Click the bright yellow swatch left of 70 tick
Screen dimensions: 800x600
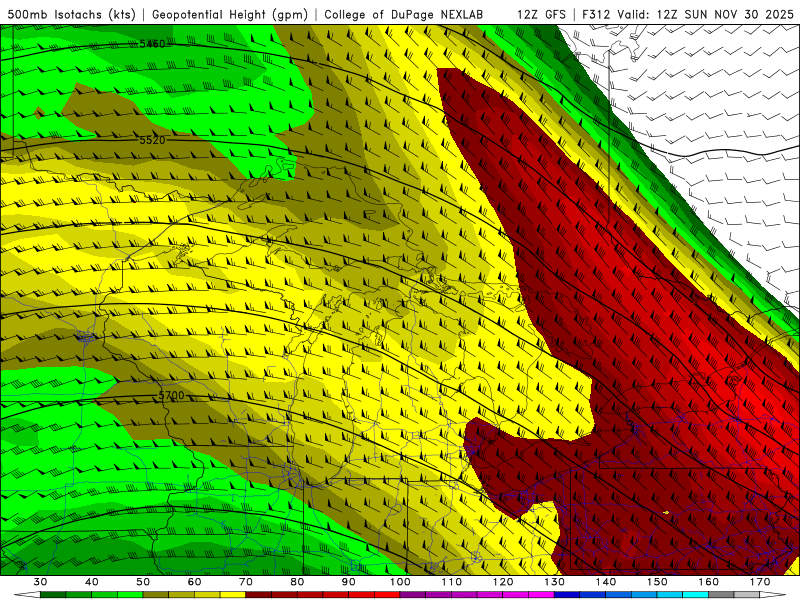click(233, 595)
